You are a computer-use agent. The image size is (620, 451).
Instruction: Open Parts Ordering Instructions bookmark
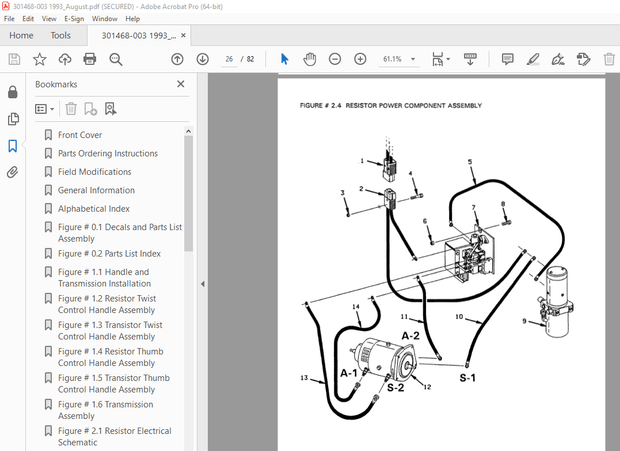(108, 153)
